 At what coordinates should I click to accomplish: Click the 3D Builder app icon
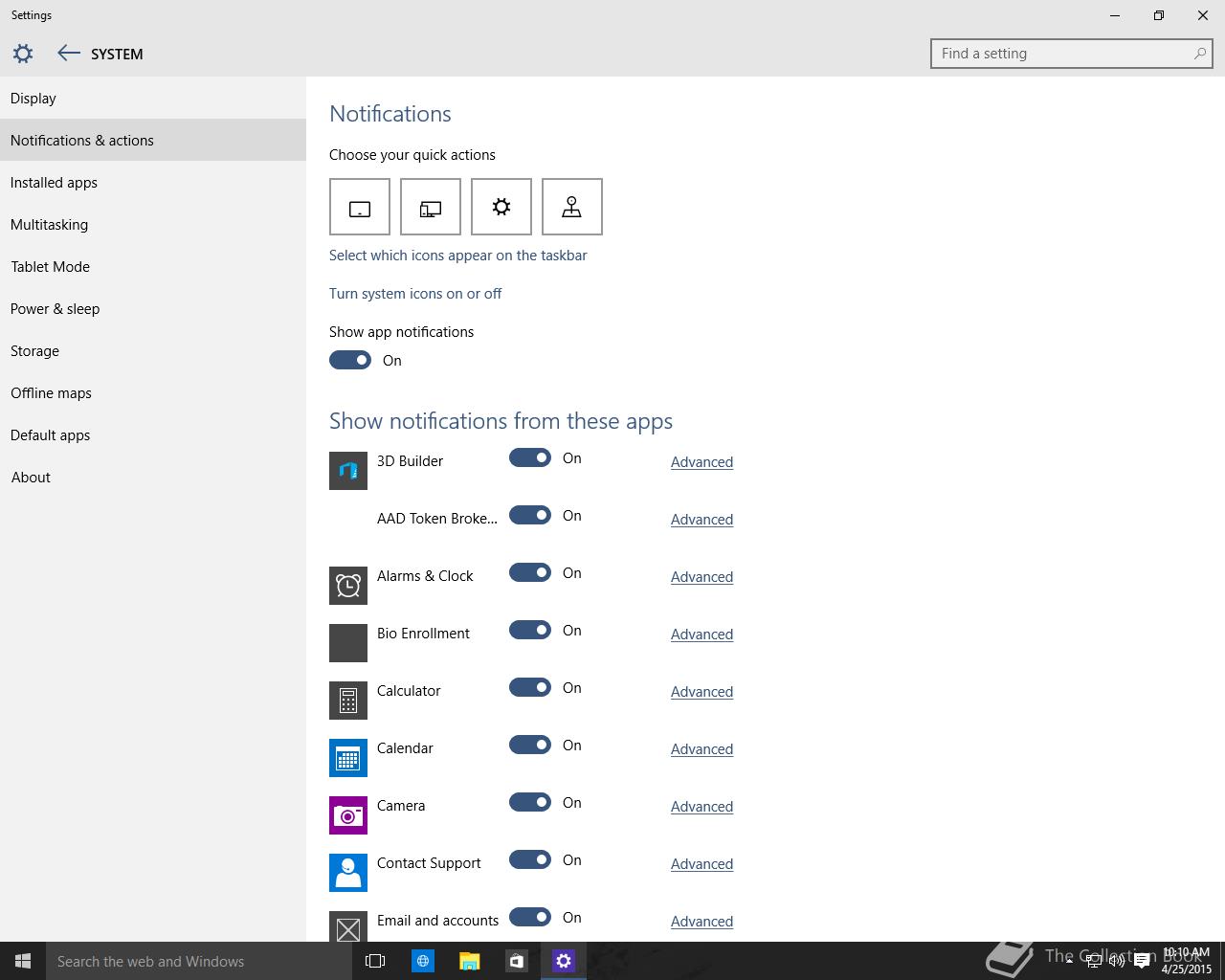(348, 471)
